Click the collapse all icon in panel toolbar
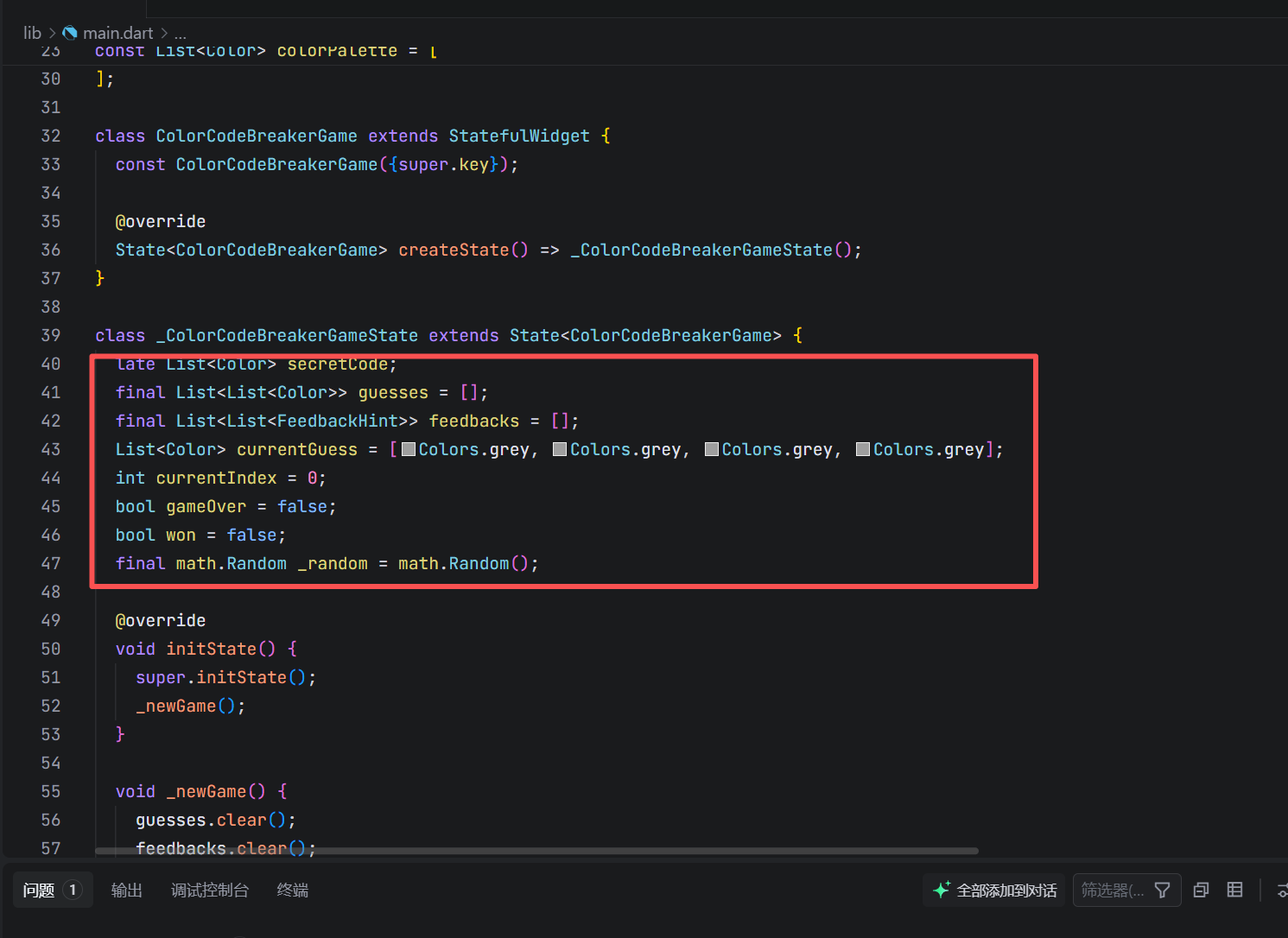Screen dimensions: 1288x938 [1201, 890]
